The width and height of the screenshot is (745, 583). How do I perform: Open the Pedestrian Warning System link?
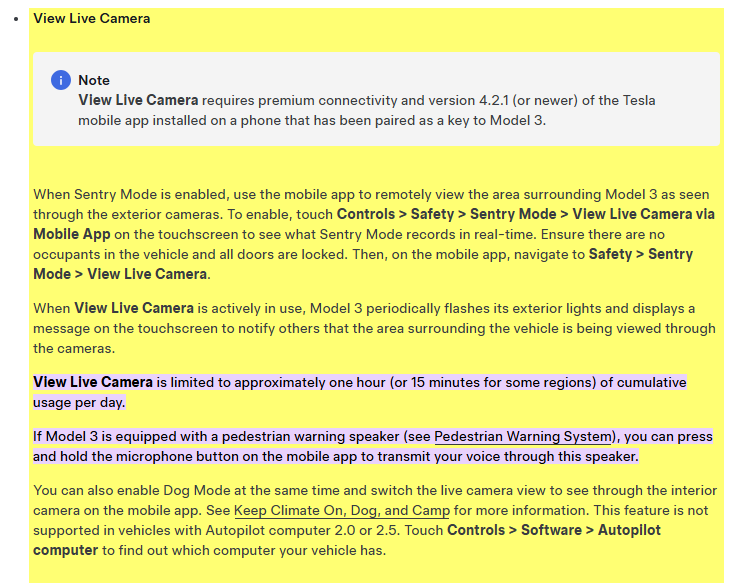523,436
